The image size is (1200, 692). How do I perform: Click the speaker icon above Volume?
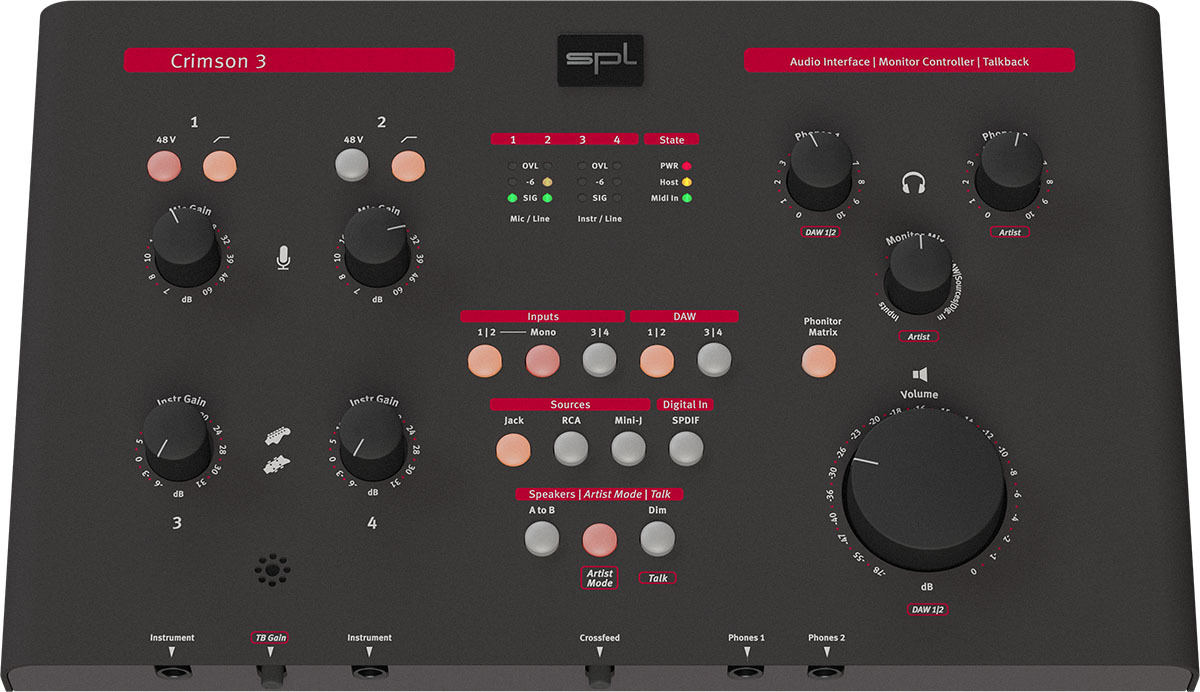click(x=920, y=375)
